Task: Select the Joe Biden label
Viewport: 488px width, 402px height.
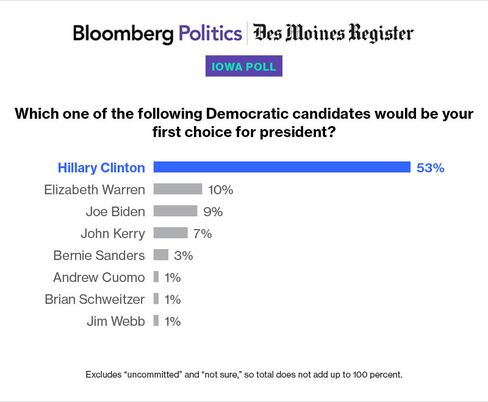Action: pos(115,212)
